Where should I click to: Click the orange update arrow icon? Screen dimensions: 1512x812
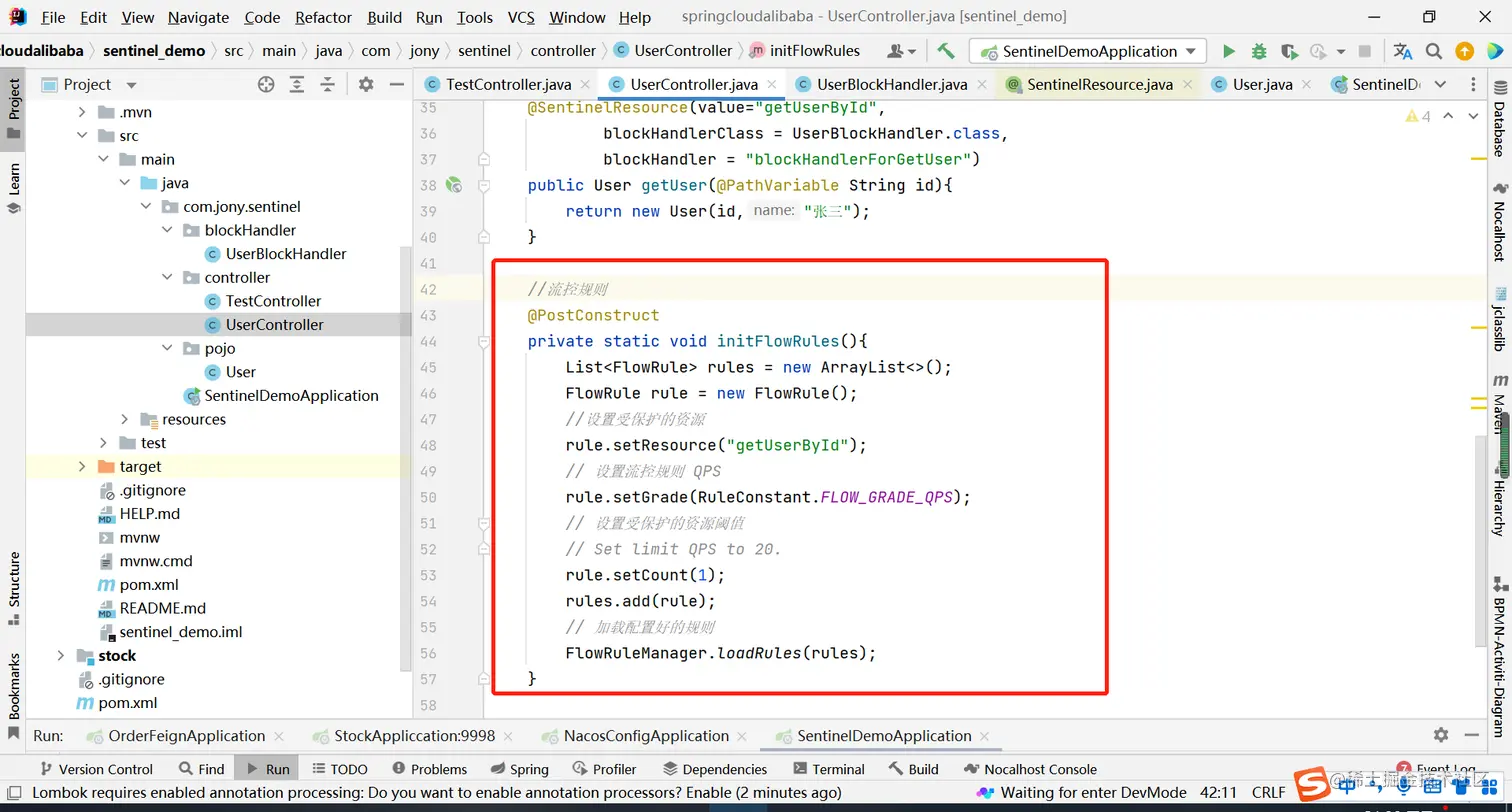tap(1464, 51)
